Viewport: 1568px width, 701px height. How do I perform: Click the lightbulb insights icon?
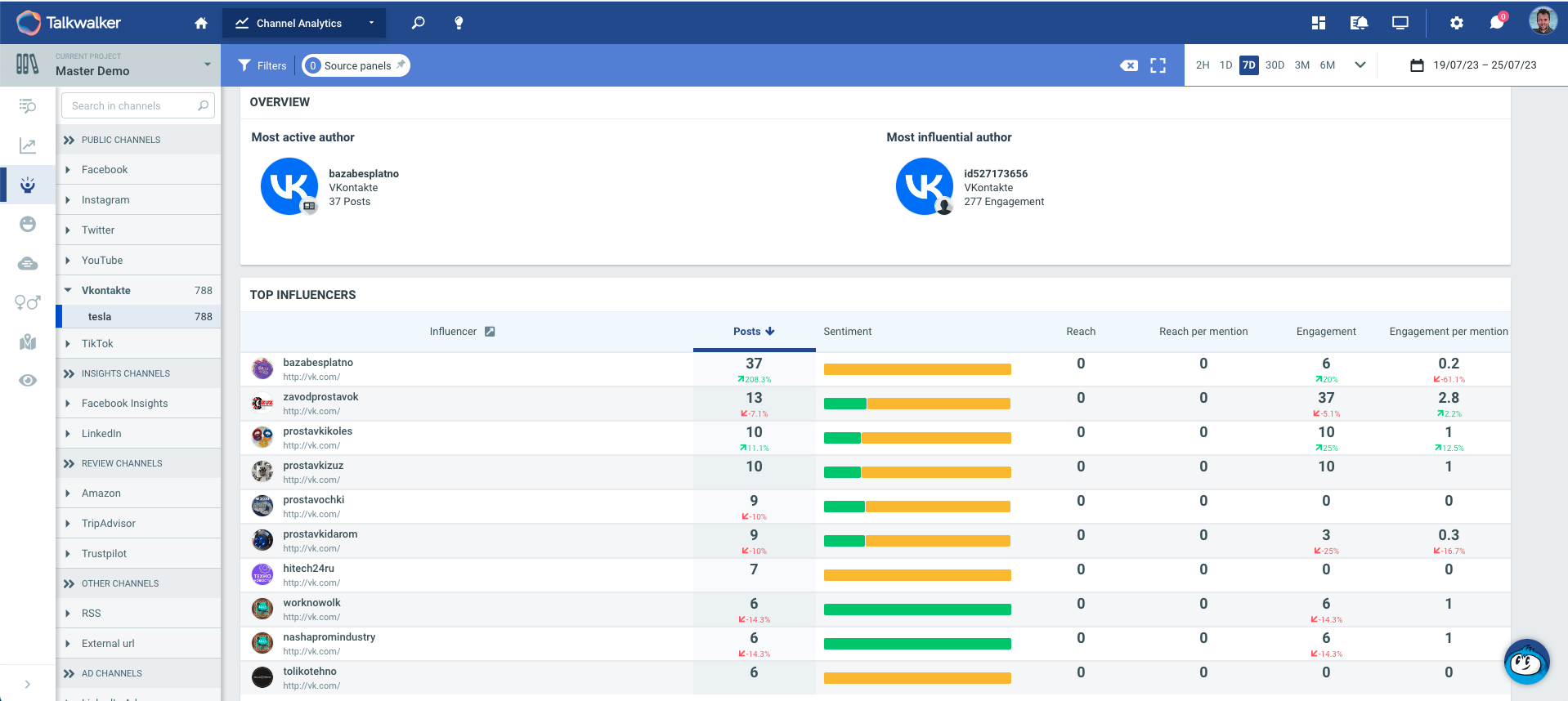pos(459,23)
